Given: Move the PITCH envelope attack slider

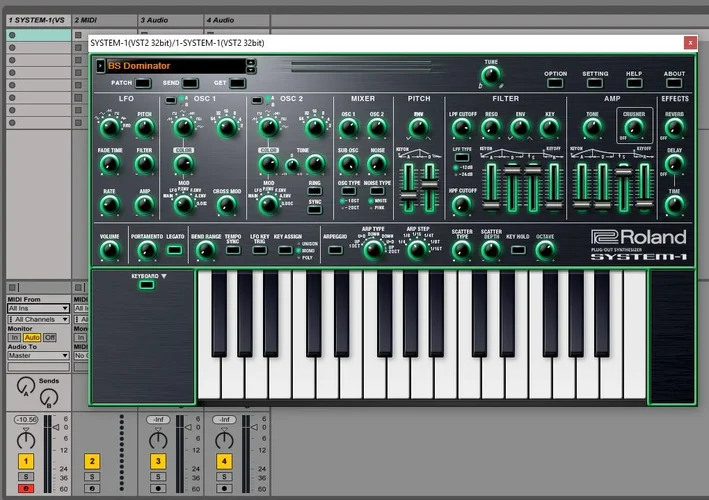Looking at the screenshot, I should 408,196.
